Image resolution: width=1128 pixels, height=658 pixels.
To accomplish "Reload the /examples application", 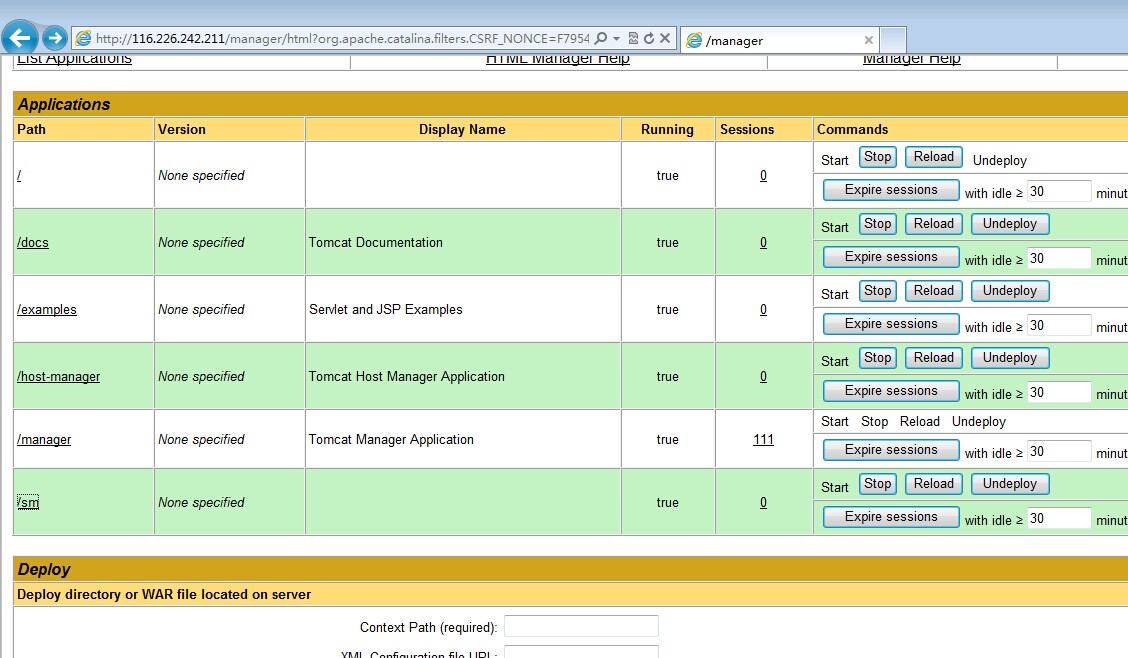I will 934,291.
